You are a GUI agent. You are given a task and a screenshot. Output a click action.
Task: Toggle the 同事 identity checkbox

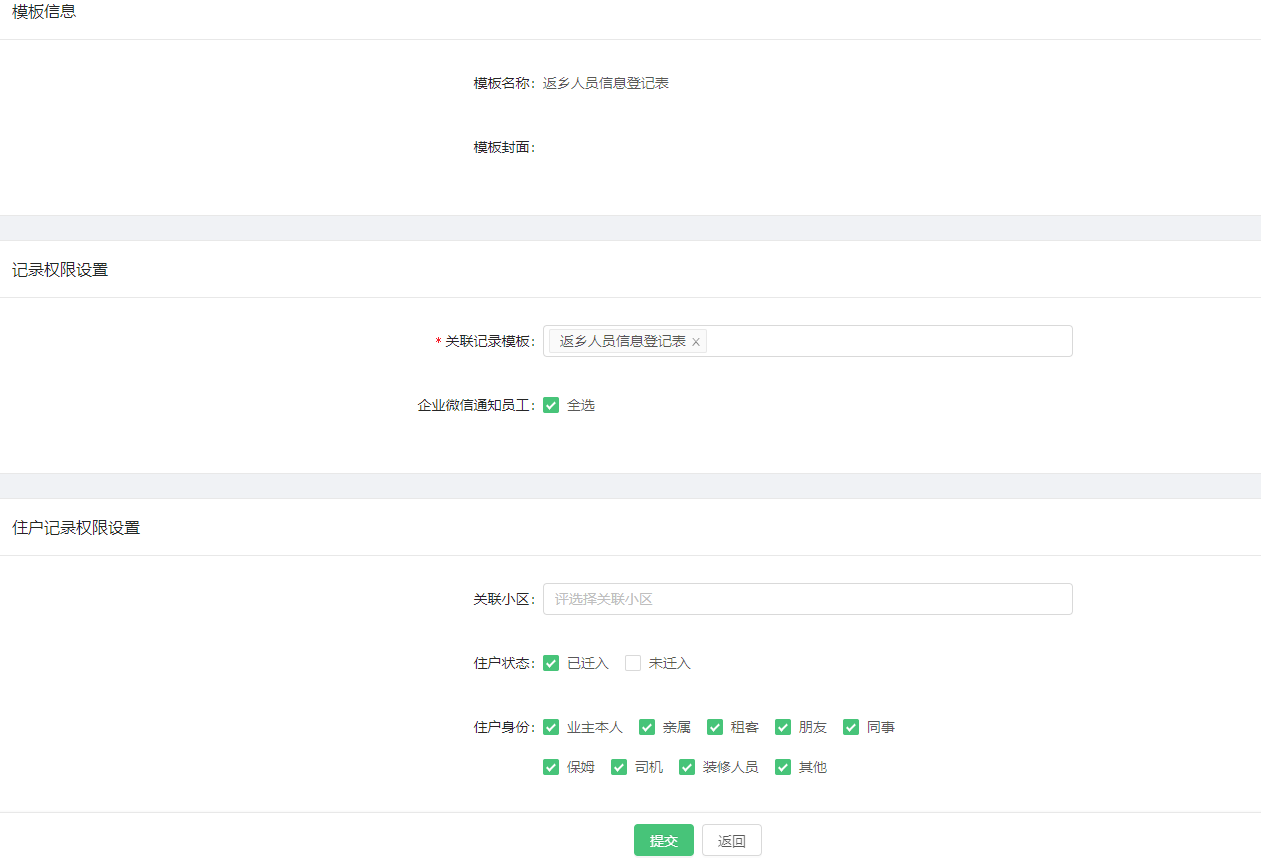click(851, 727)
